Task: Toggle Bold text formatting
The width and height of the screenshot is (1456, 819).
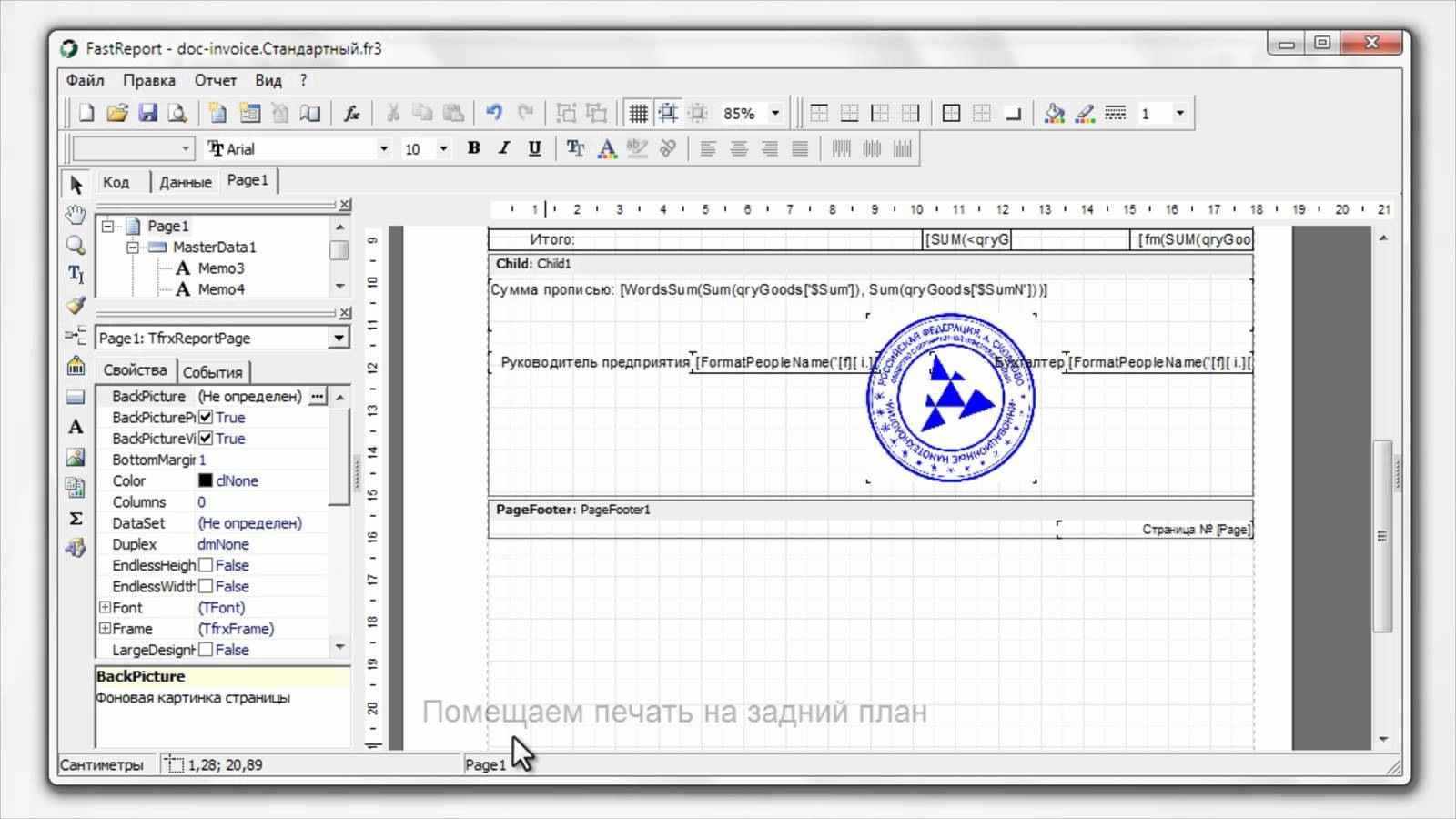Action: (473, 148)
